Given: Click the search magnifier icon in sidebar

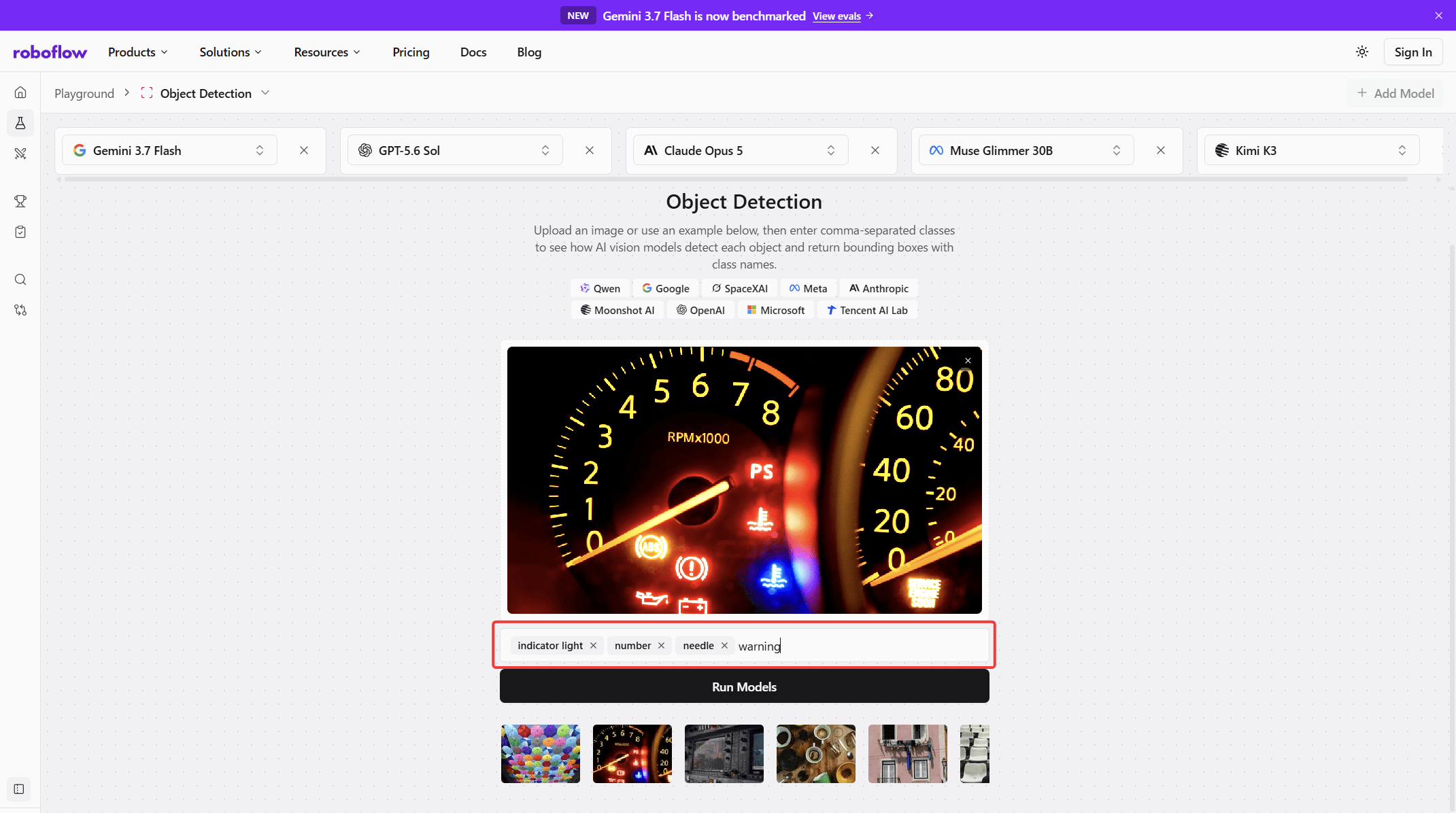Looking at the screenshot, I should point(20,279).
